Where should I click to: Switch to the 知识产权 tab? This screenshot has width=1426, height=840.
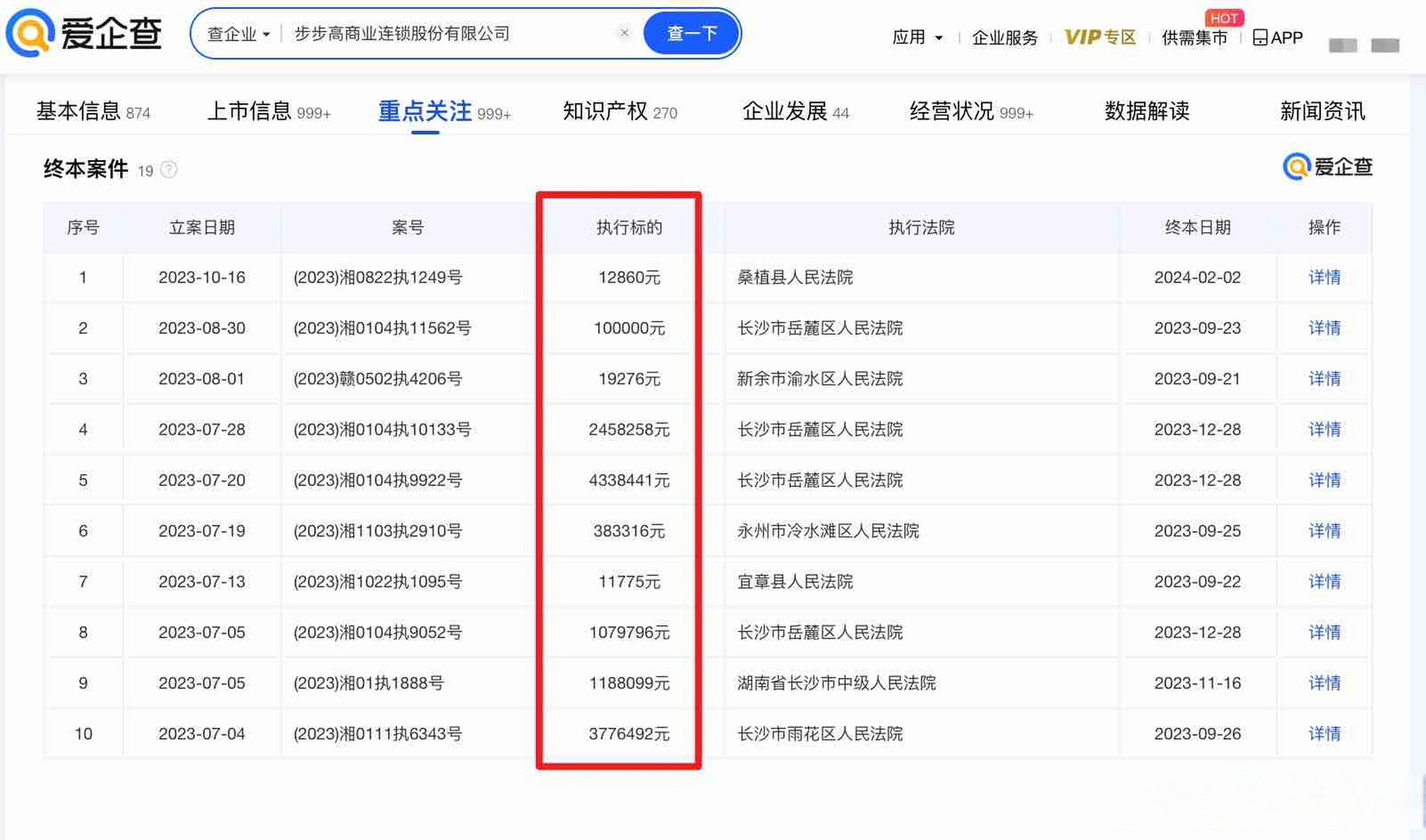click(620, 112)
